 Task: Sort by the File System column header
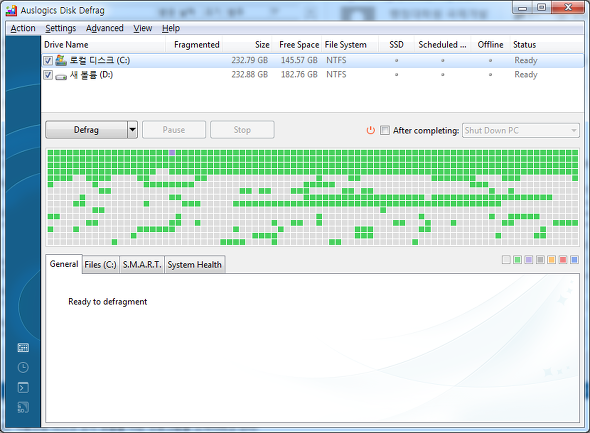[x=350, y=45]
